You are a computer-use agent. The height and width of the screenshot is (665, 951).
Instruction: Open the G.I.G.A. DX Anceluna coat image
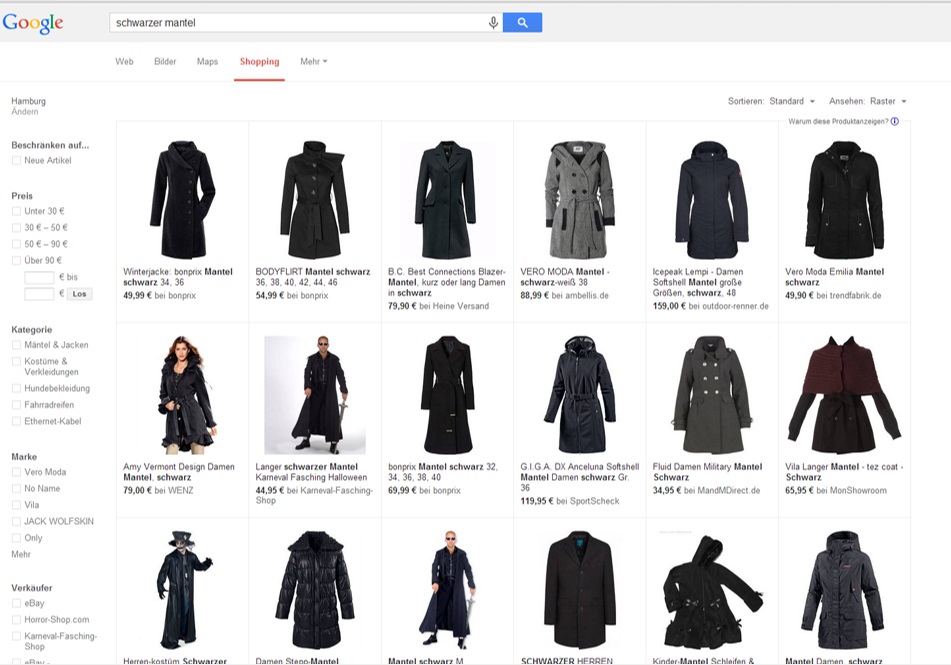579,395
